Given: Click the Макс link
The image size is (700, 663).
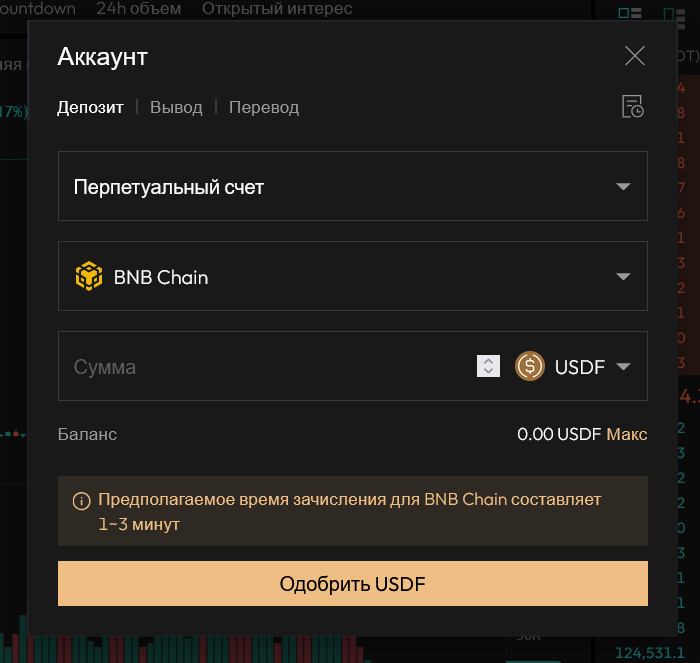Looking at the screenshot, I should pos(627,434).
